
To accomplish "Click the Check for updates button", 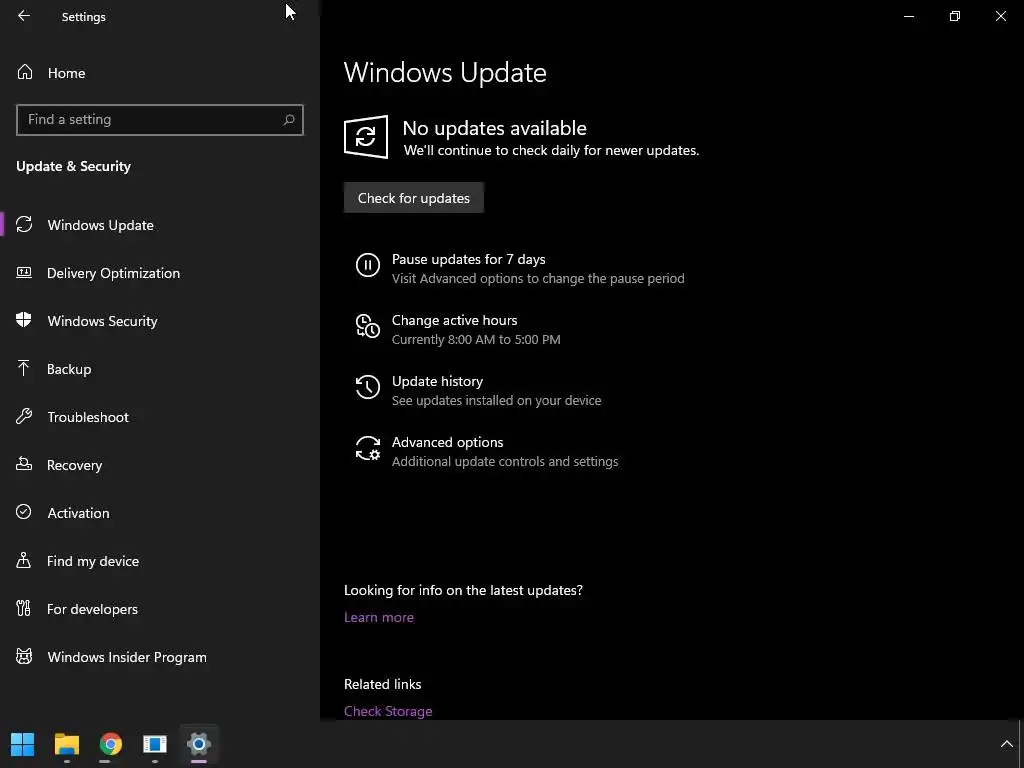I will click(x=413, y=197).
